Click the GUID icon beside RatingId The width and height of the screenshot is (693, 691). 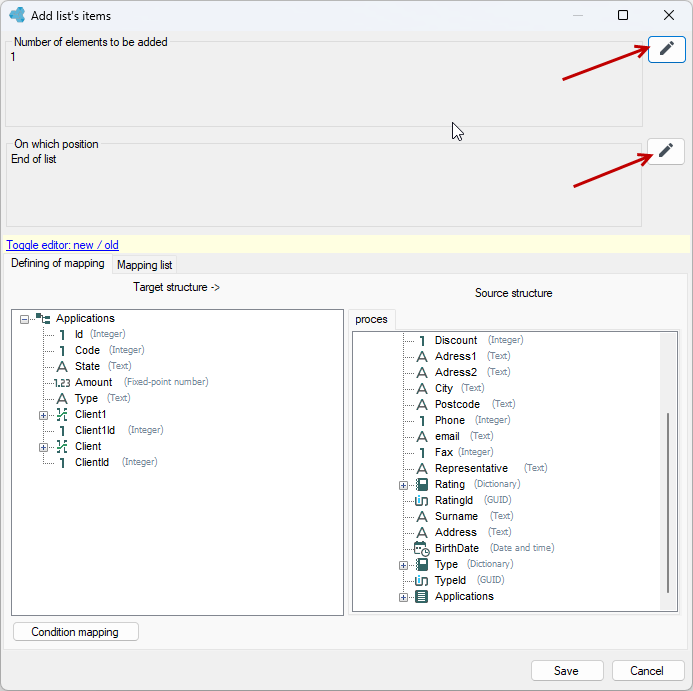click(422, 500)
